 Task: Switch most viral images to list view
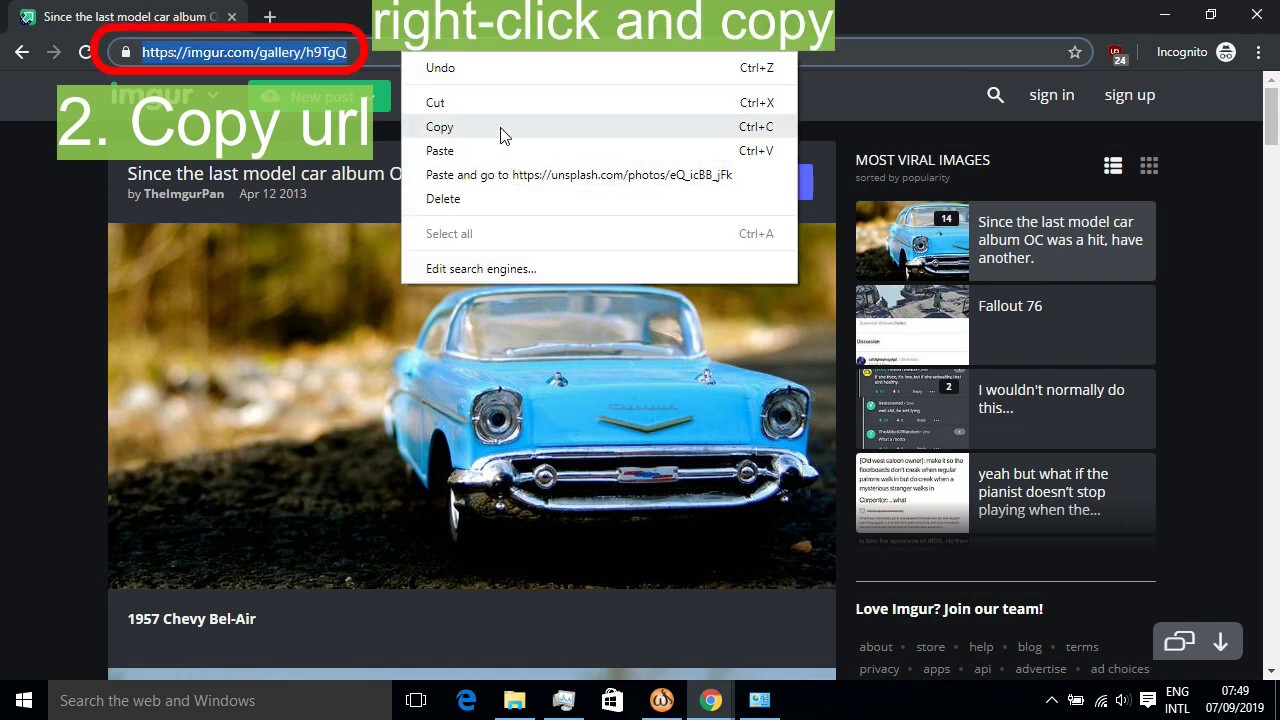click(x=1113, y=166)
